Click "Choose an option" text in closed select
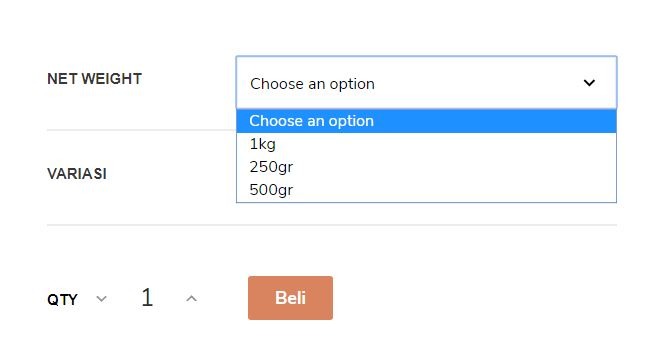 pos(312,84)
